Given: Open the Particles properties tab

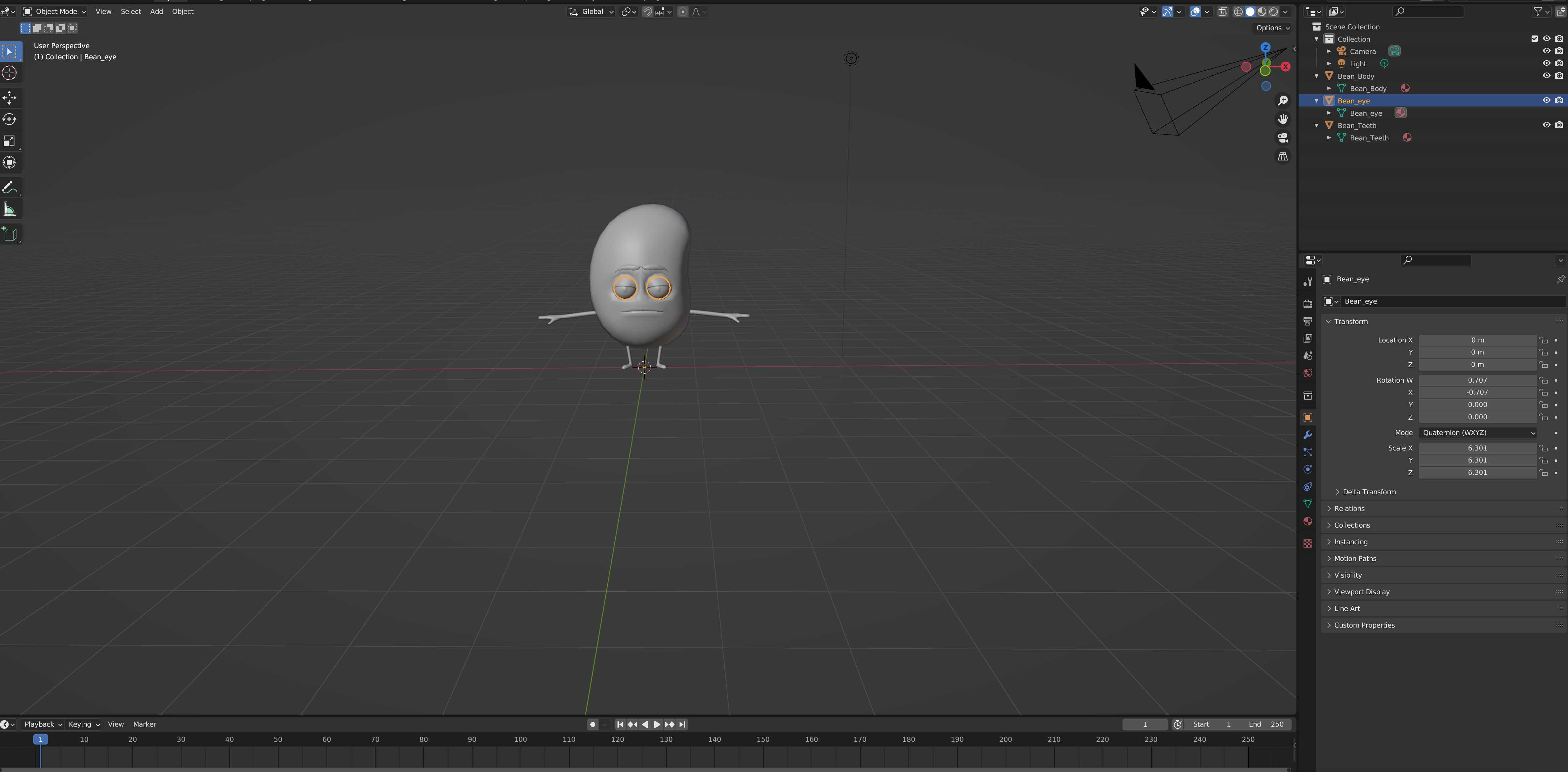Looking at the screenshot, I should (1308, 452).
